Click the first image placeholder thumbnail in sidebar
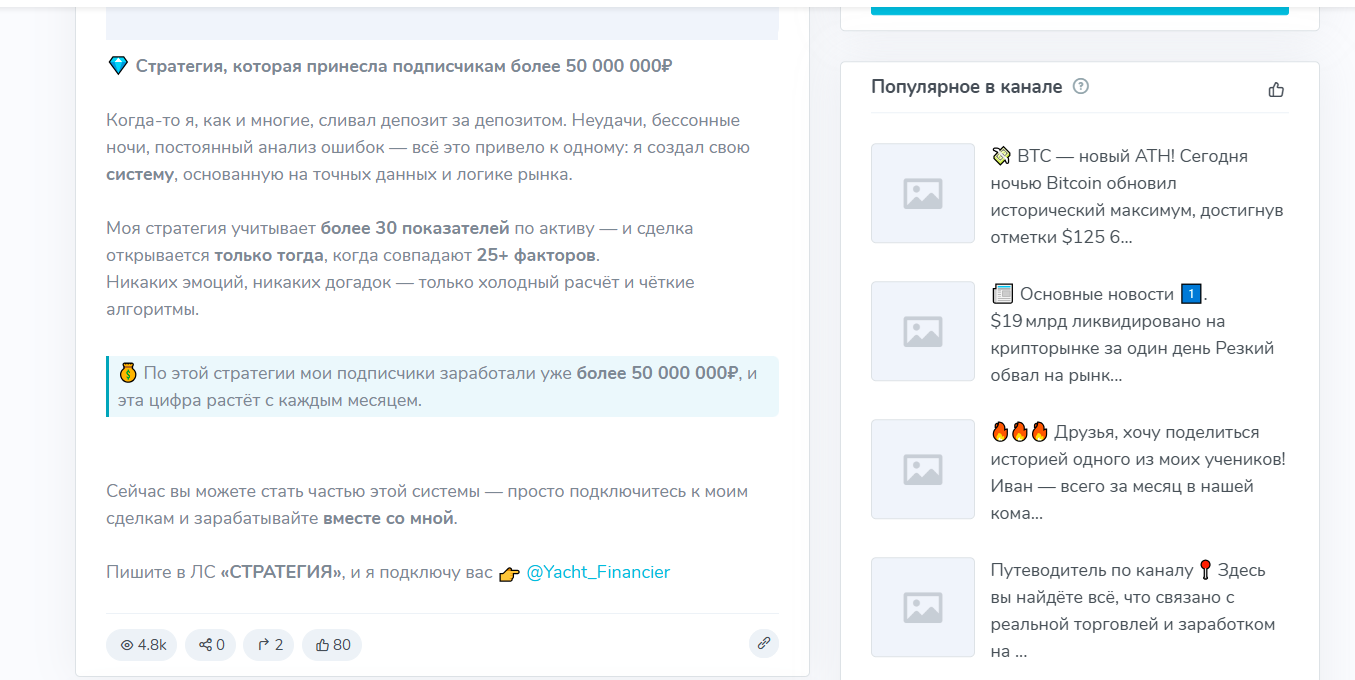This screenshot has height=680, width=1355. click(x=922, y=193)
